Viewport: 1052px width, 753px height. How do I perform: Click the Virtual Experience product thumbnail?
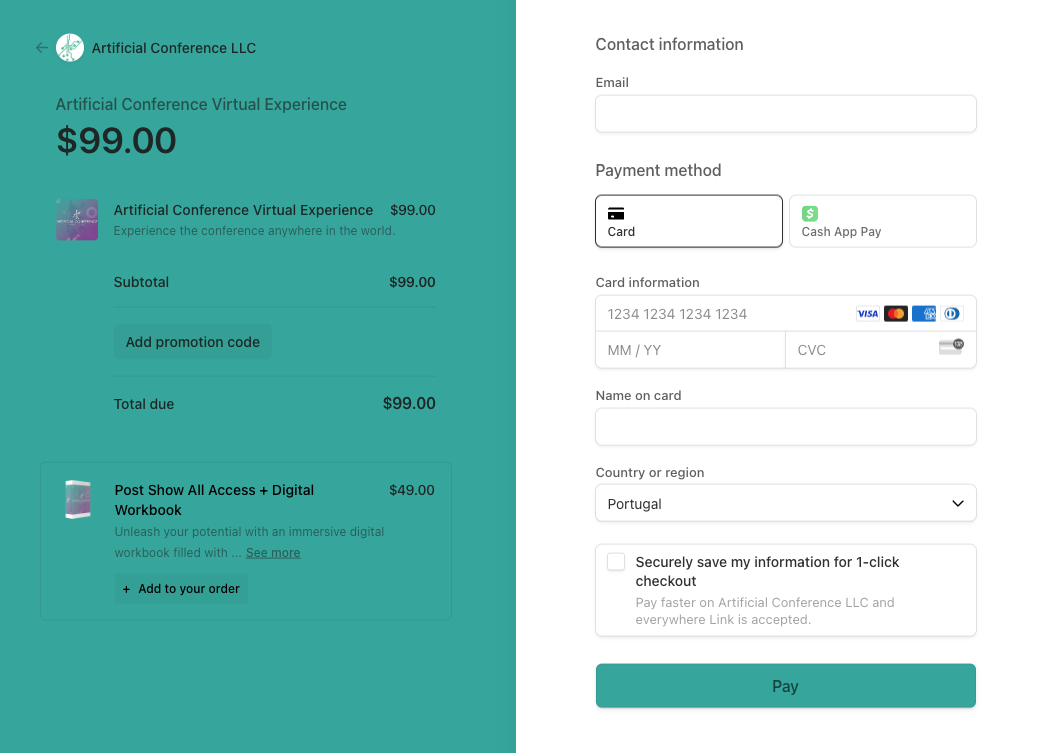pyautogui.click(x=77, y=220)
